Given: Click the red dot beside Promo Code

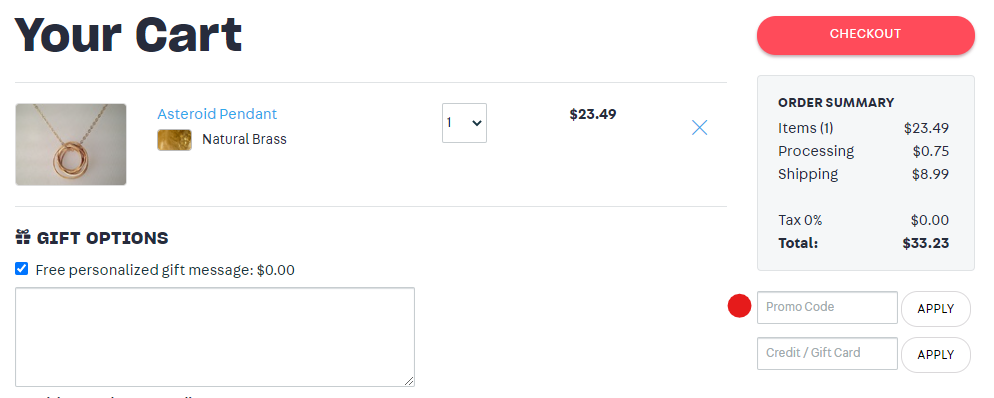Looking at the screenshot, I should (739, 306).
